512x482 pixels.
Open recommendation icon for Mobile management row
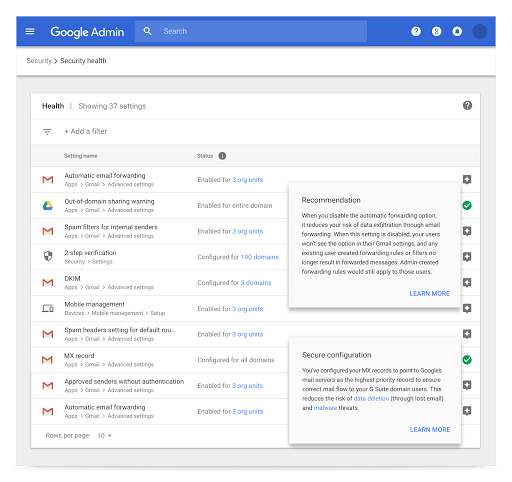(x=467, y=308)
